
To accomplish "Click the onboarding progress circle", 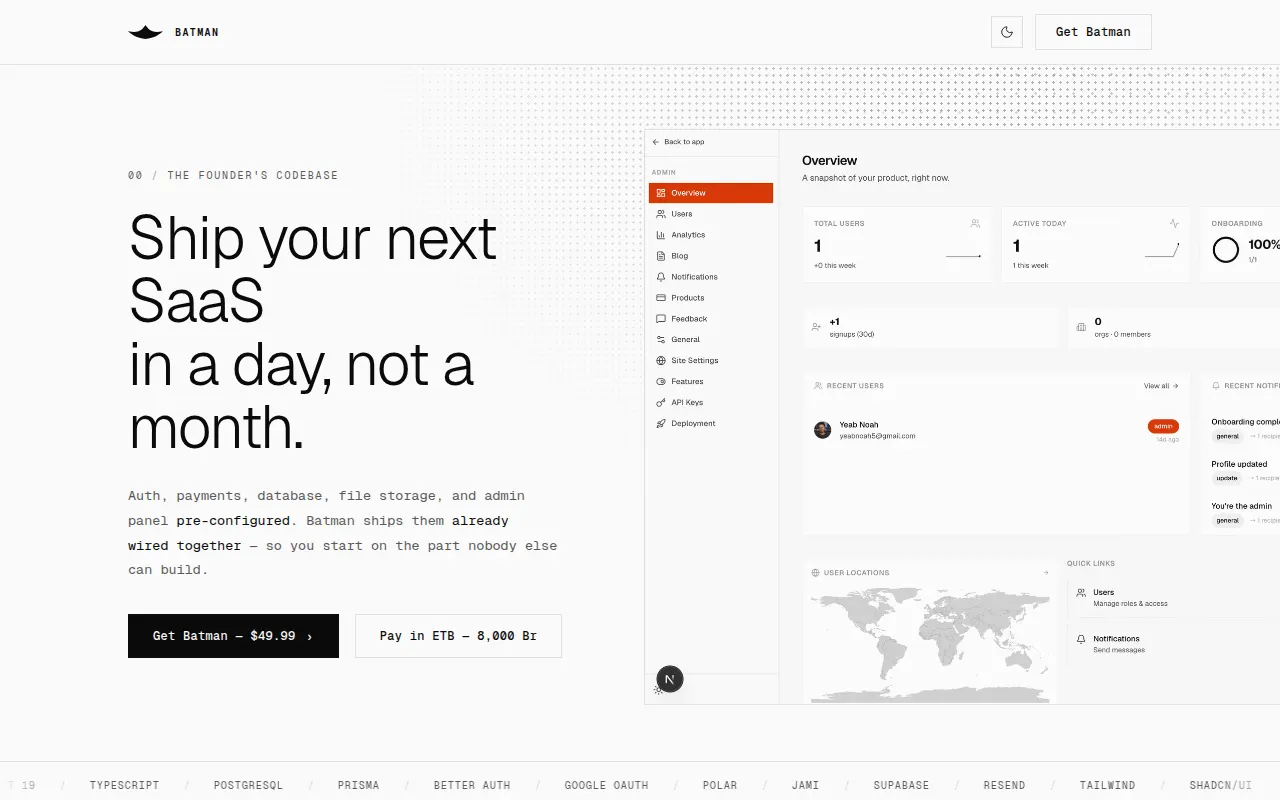I will point(1226,250).
